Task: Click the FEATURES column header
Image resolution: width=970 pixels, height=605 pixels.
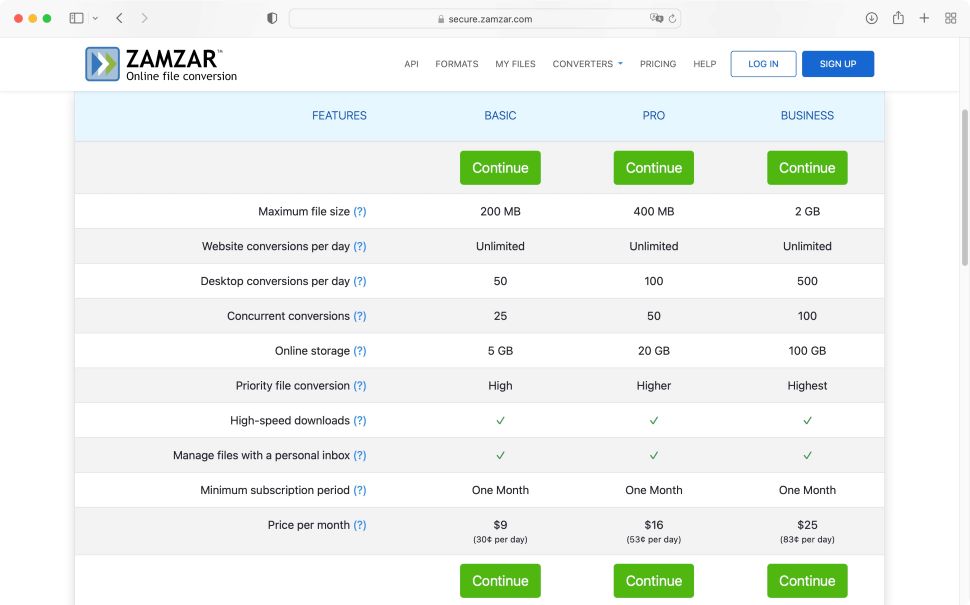Action: tap(339, 116)
